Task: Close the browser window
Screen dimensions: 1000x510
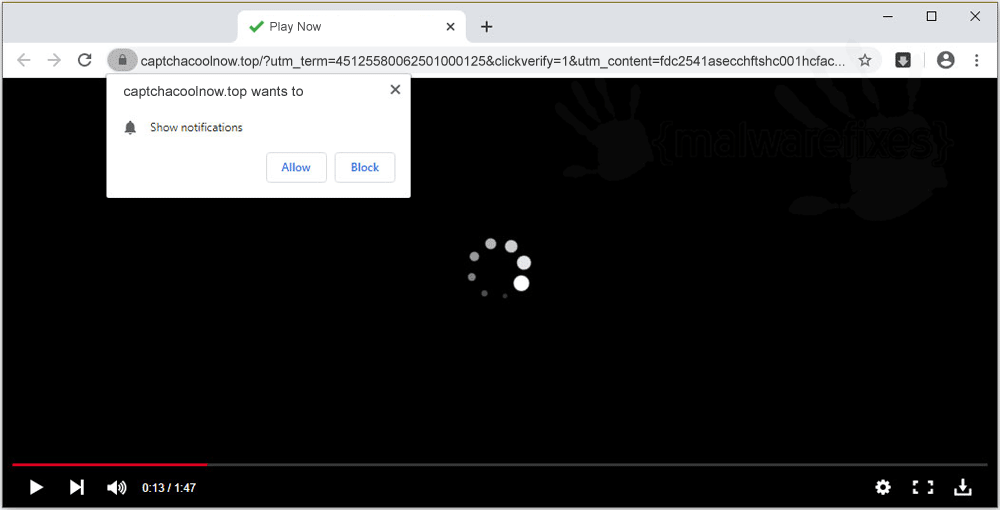Action: coord(975,17)
